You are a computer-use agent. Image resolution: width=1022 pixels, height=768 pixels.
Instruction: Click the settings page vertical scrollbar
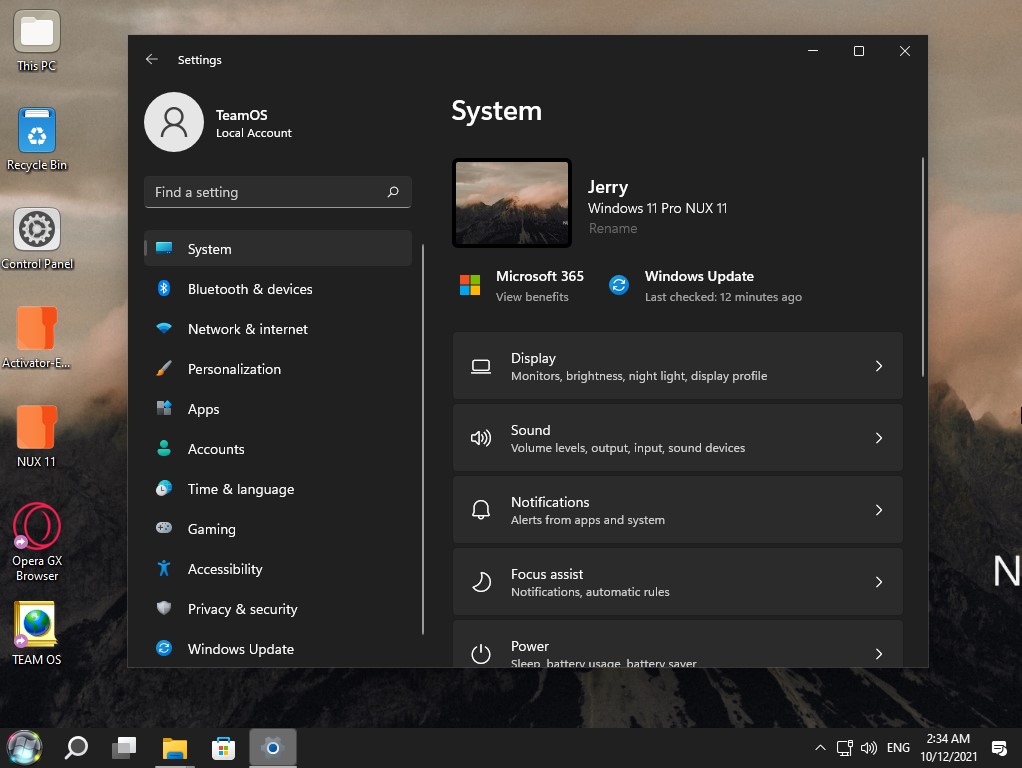[x=922, y=267]
